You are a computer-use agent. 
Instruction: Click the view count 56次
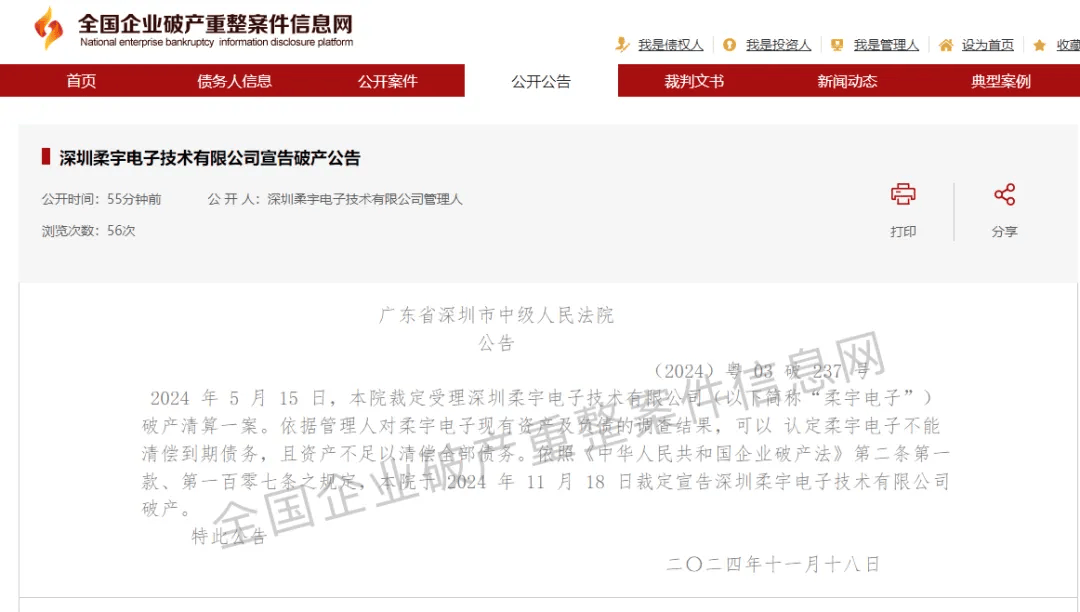coord(121,231)
